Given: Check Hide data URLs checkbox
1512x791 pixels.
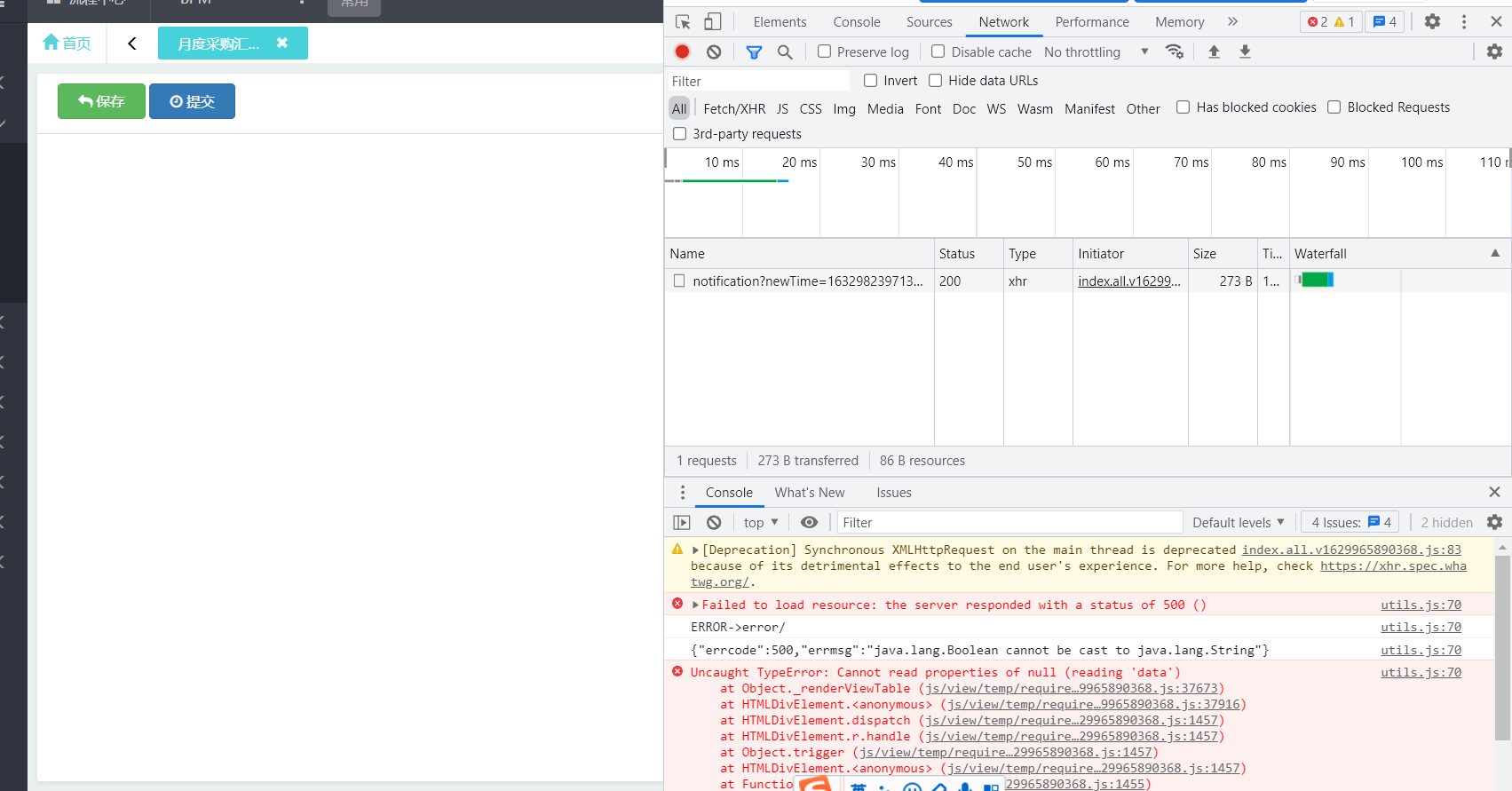Looking at the screenshot, I should (x=935, y=81).
